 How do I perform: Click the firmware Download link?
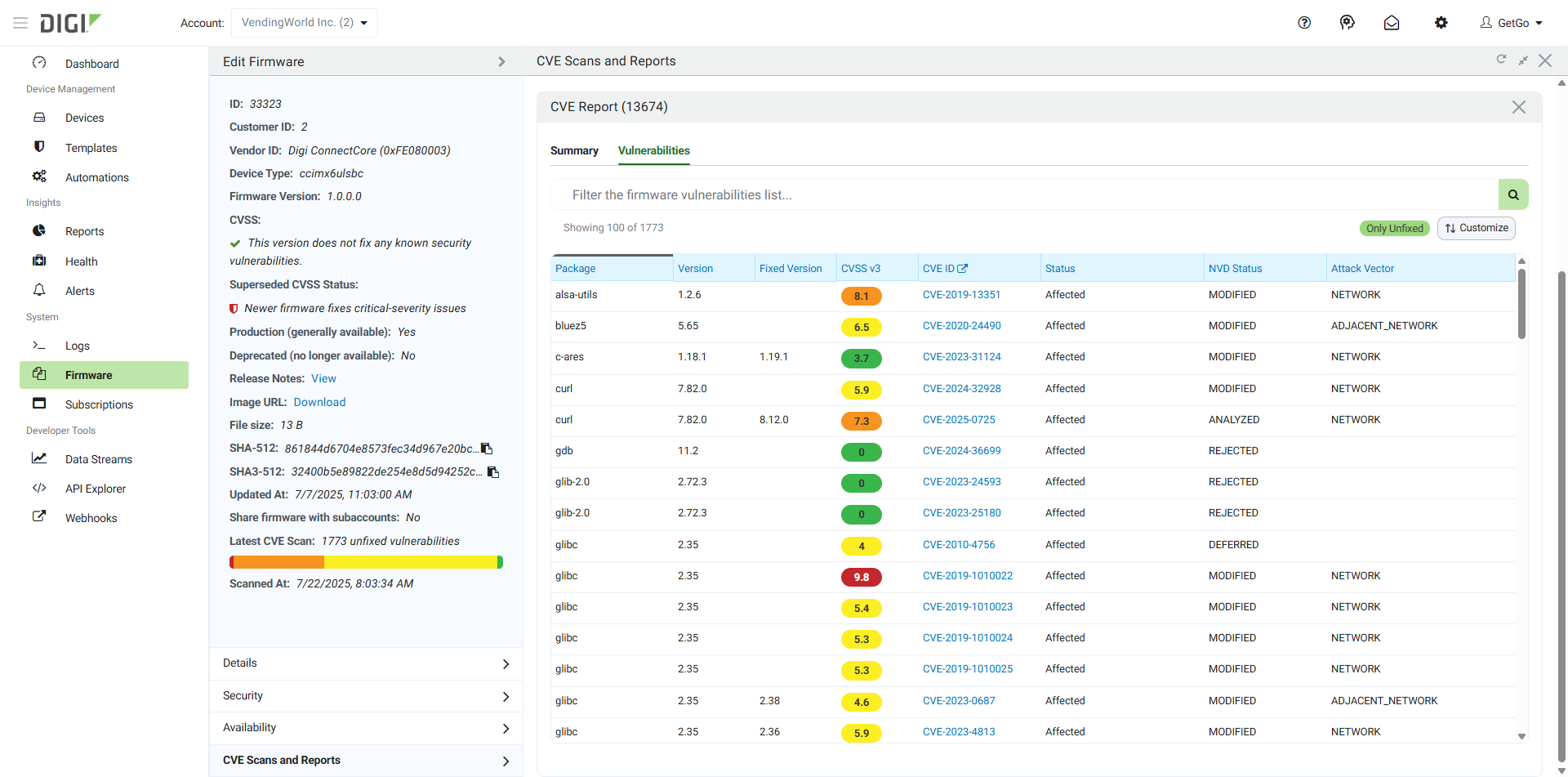coord(319,402)
